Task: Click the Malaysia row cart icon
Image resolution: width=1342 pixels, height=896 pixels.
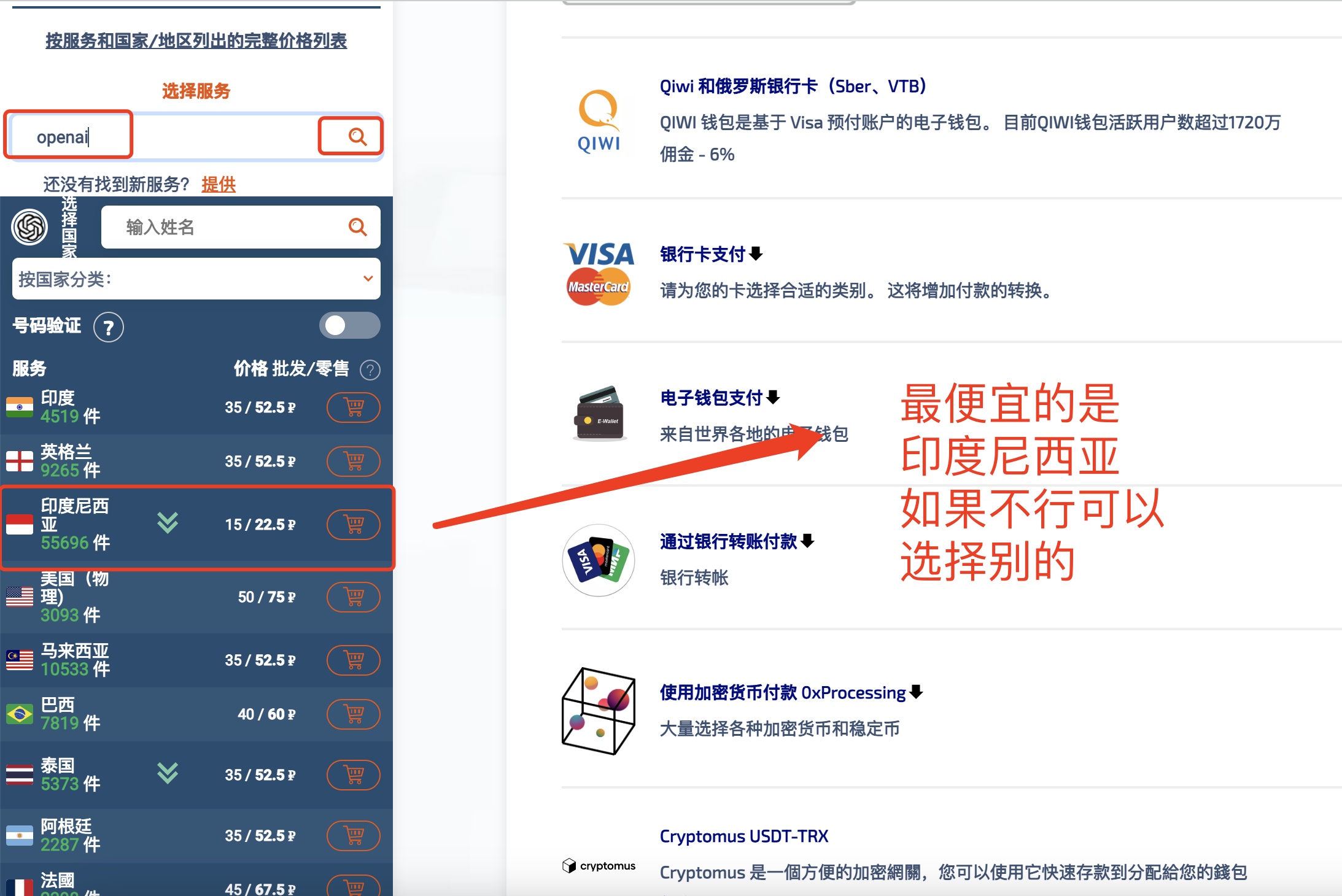Action: (x=354, y=660)
